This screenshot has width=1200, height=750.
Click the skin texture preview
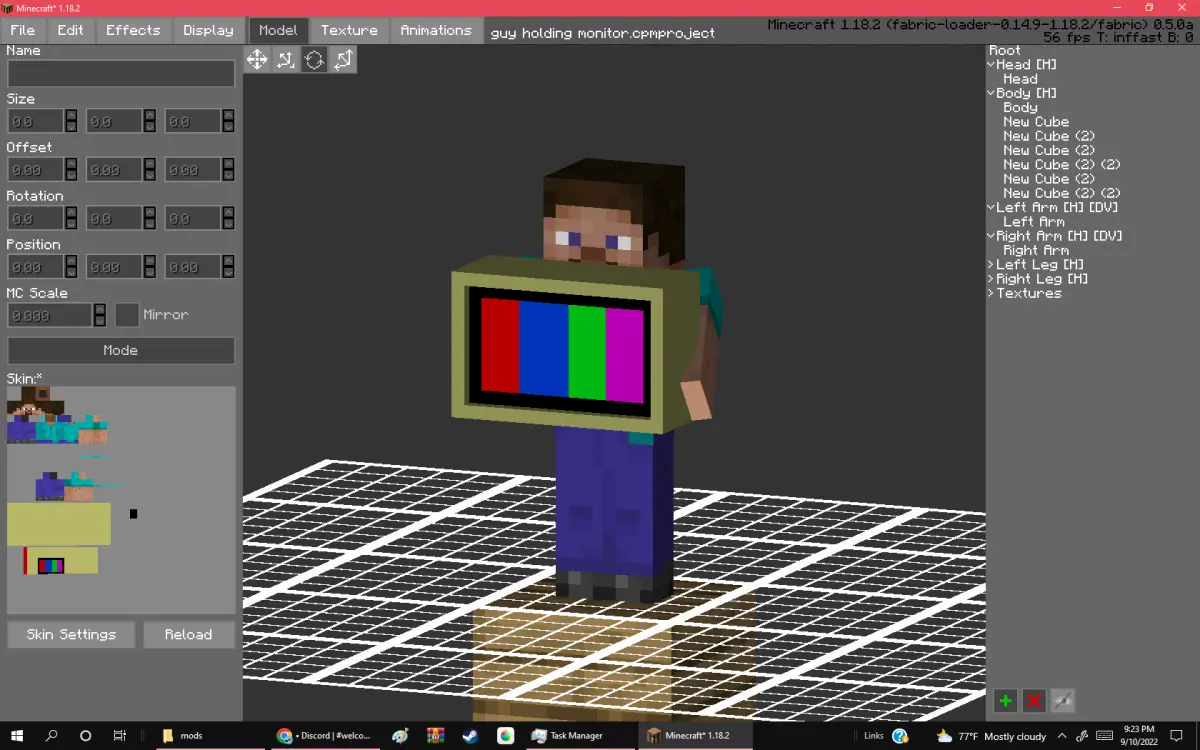[x=121, y=500]
